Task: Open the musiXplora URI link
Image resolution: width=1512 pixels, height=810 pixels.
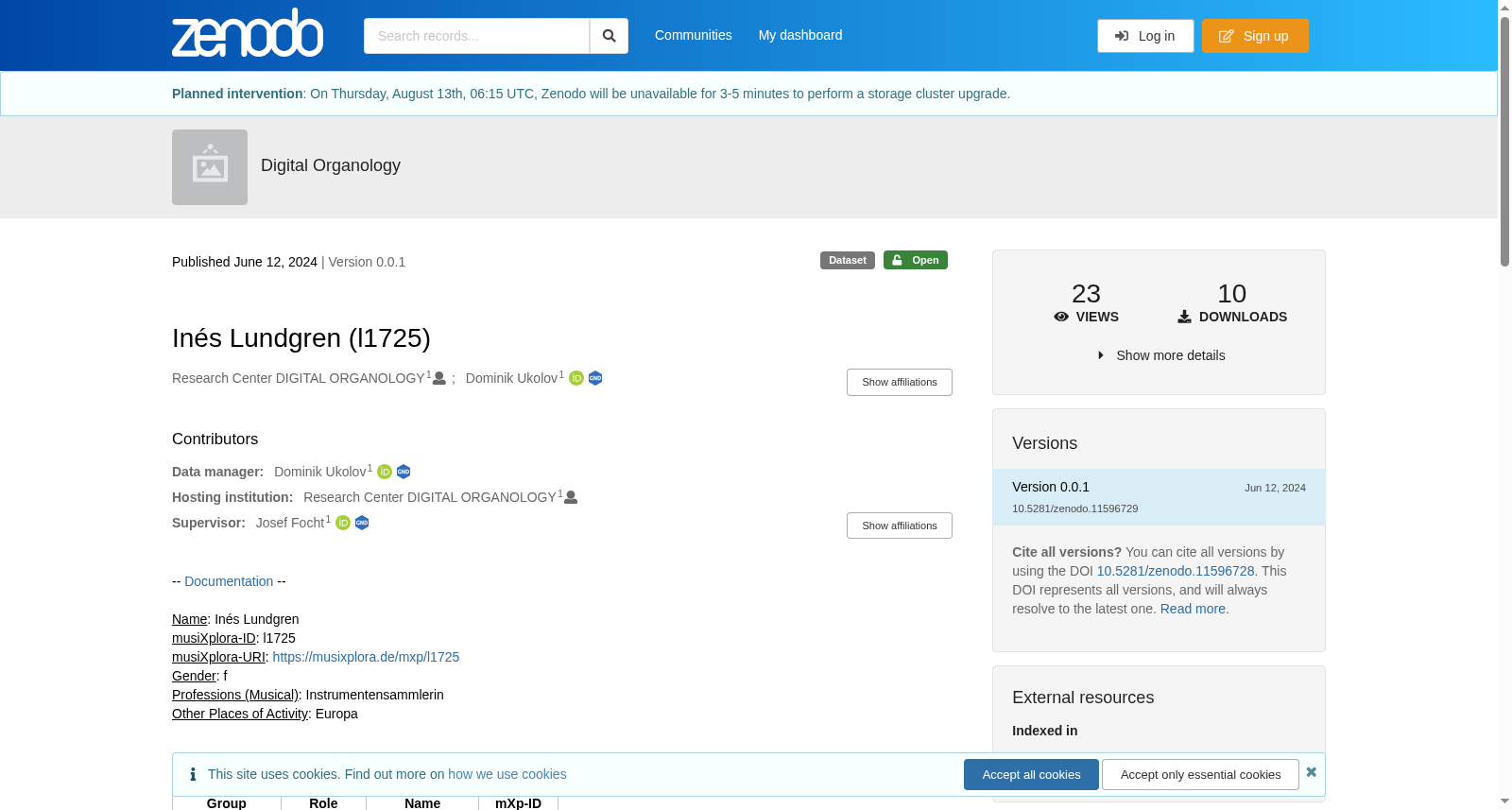Action: [x=366, y=657]
